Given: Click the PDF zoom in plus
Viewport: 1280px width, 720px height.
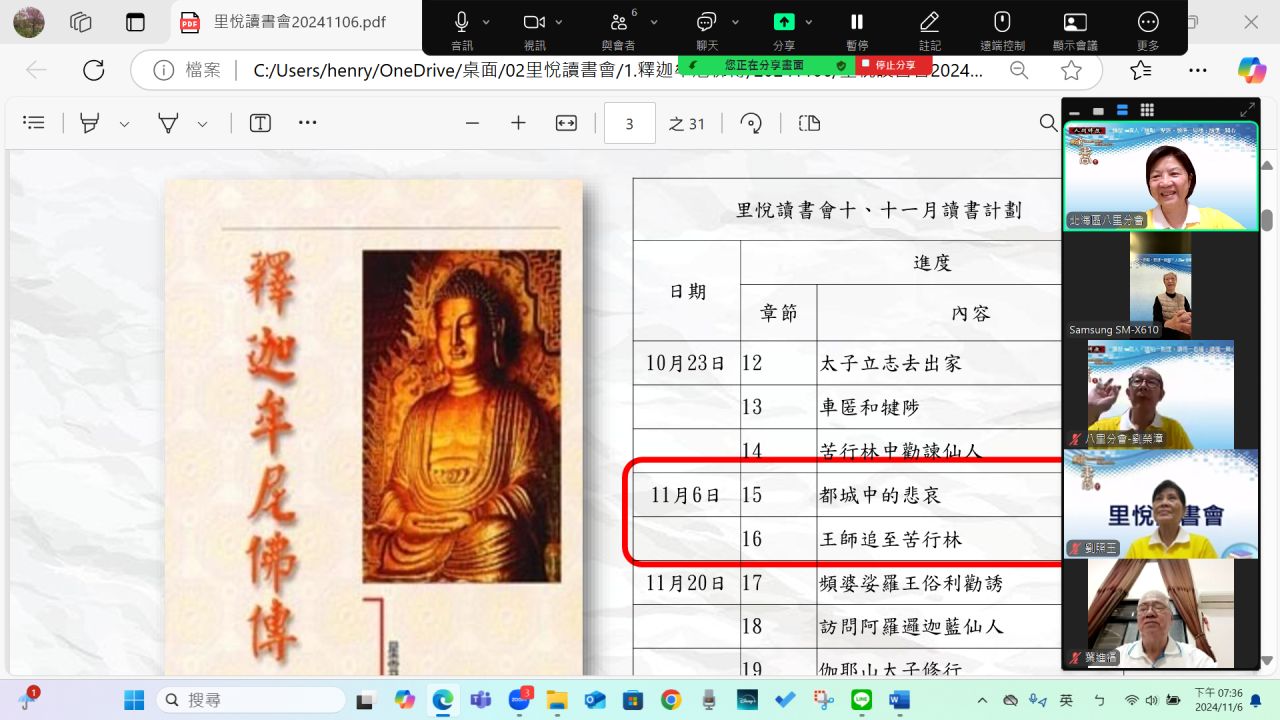Looking at the screenshot, I should (x=518, y=123).
